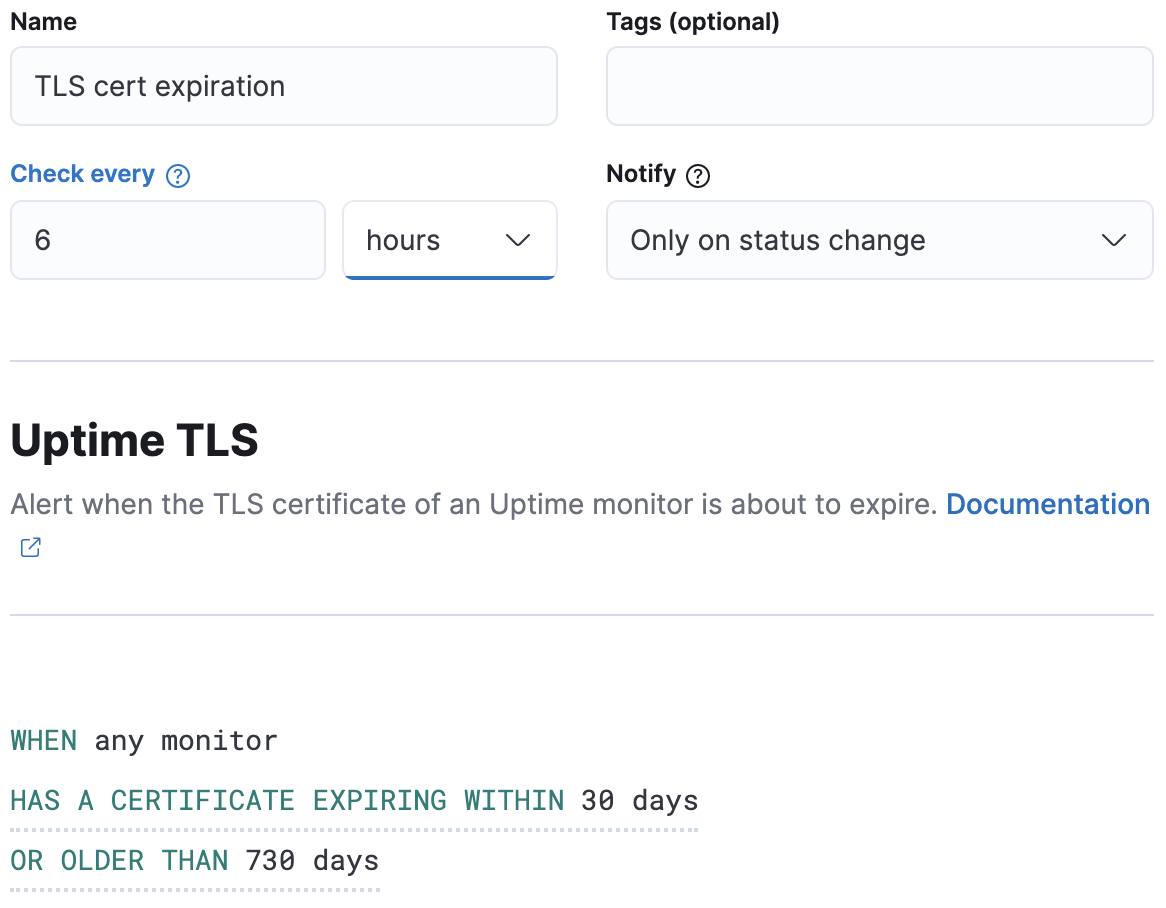Image resolution: width=1166 pixels, height=908 pixels.
Task: Click the chevron arrow in Notify selector
Action: click(1113, 241)
